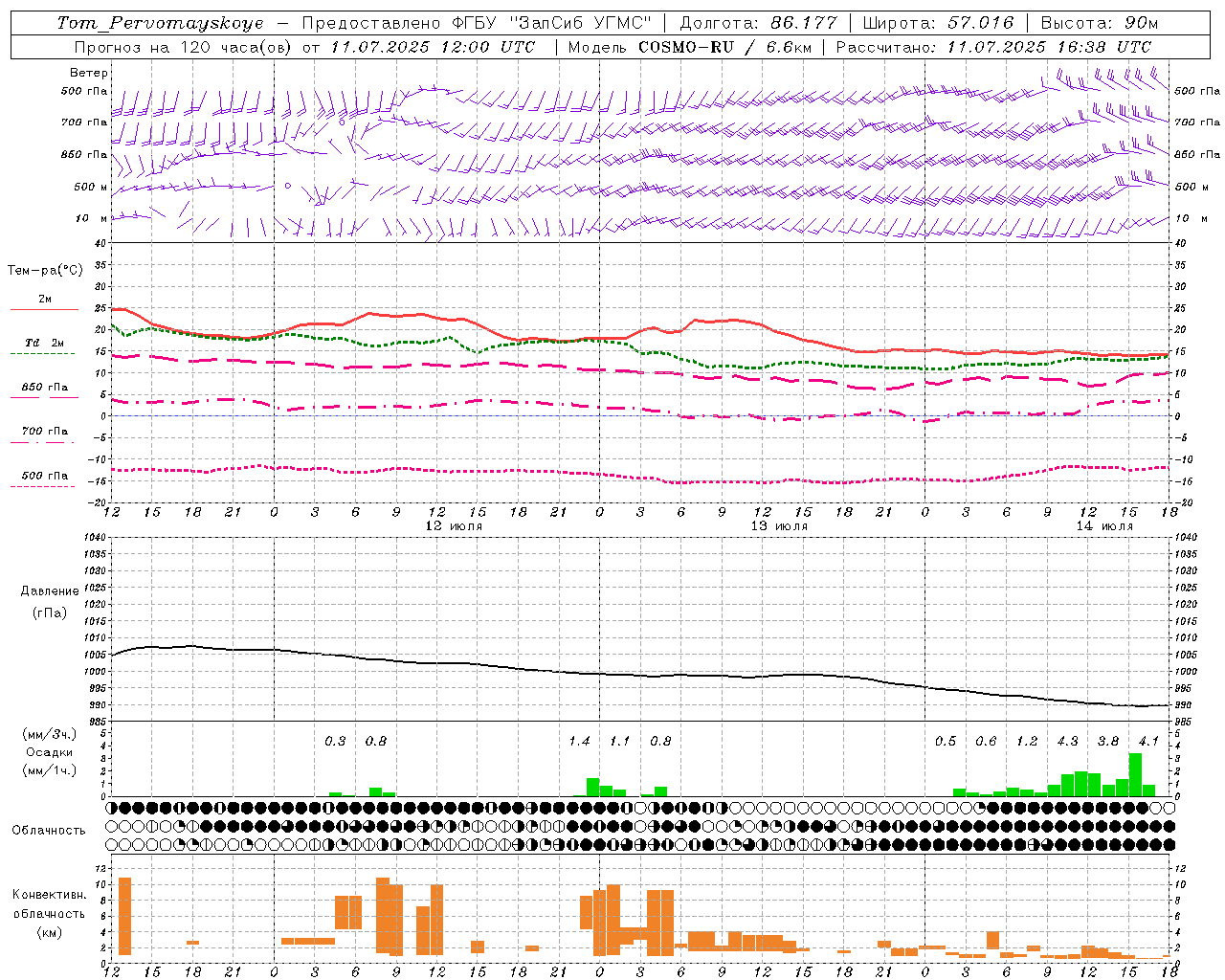Image resolution: width=1225 pixels, height=980 pixels.
Task: Click the 0.6 precipitation amount
Action: coord(986,742)
